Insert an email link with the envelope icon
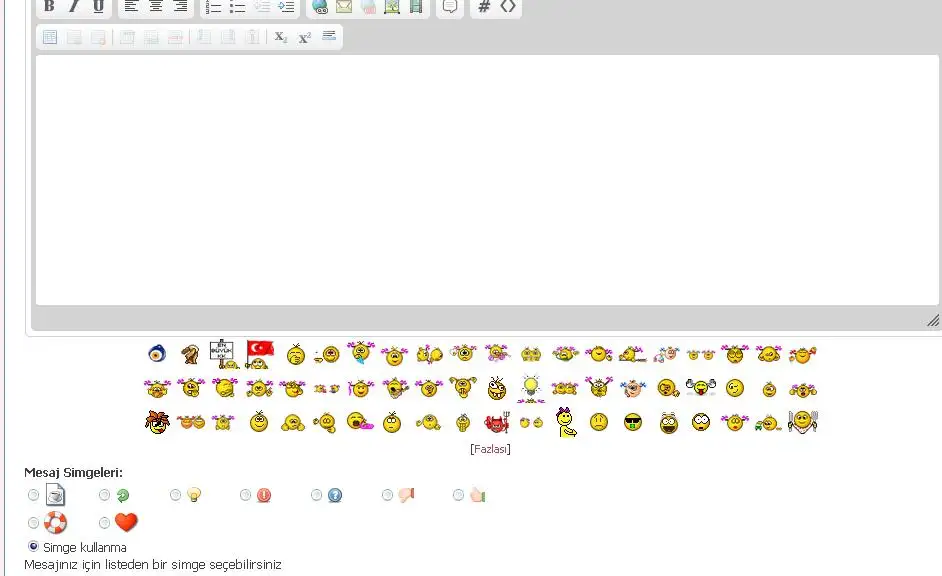This screenshot has height=576, width=942. [x=343, y=7]
